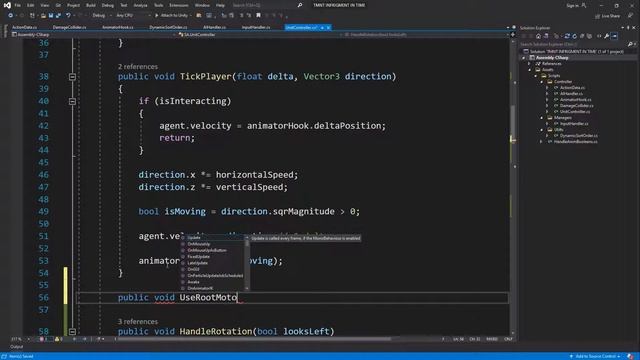Close the UnitController.cs tab

click(x=328, y=27)
